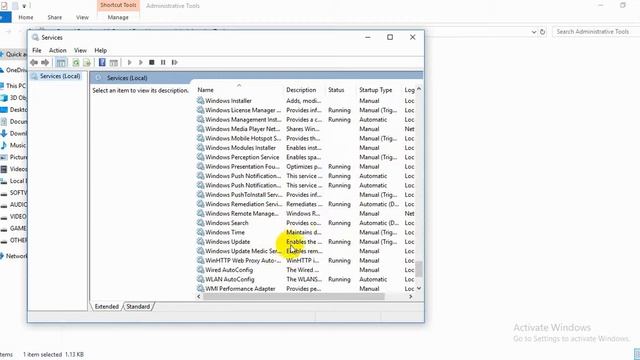
Task: Sort by the Description column header
Action: (x=304, y=90)
